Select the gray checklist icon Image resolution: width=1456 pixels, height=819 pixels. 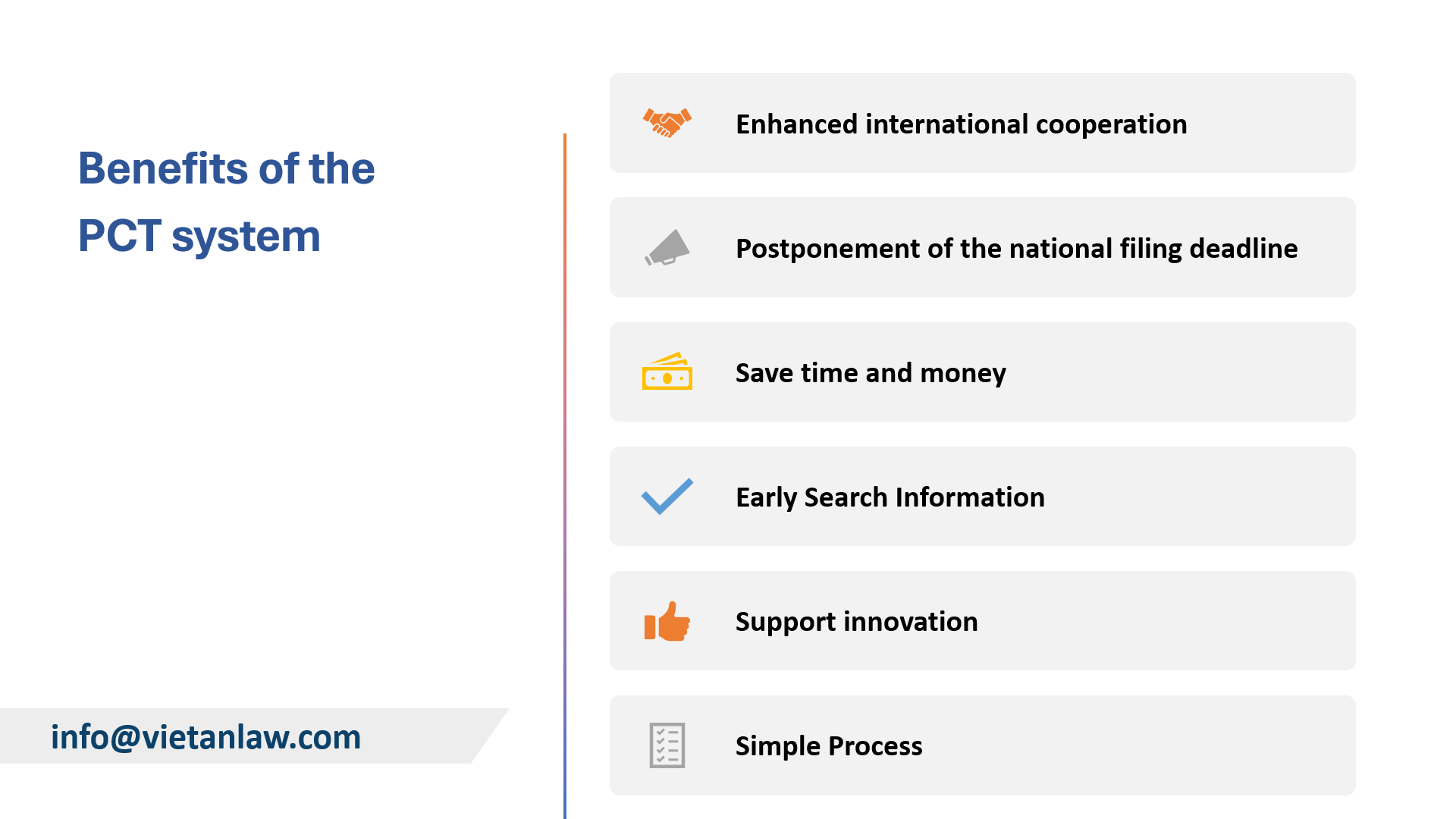(667, 745)
